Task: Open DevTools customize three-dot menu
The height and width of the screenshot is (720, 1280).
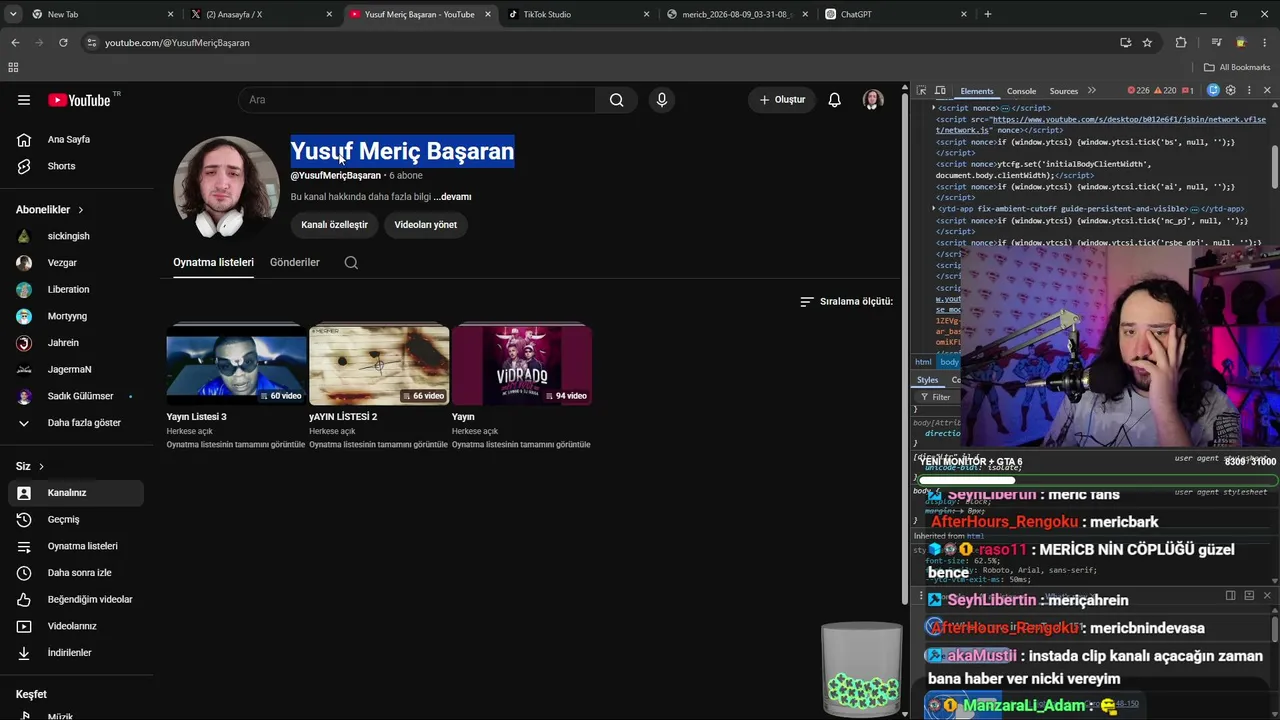Action: (1249, 91)
